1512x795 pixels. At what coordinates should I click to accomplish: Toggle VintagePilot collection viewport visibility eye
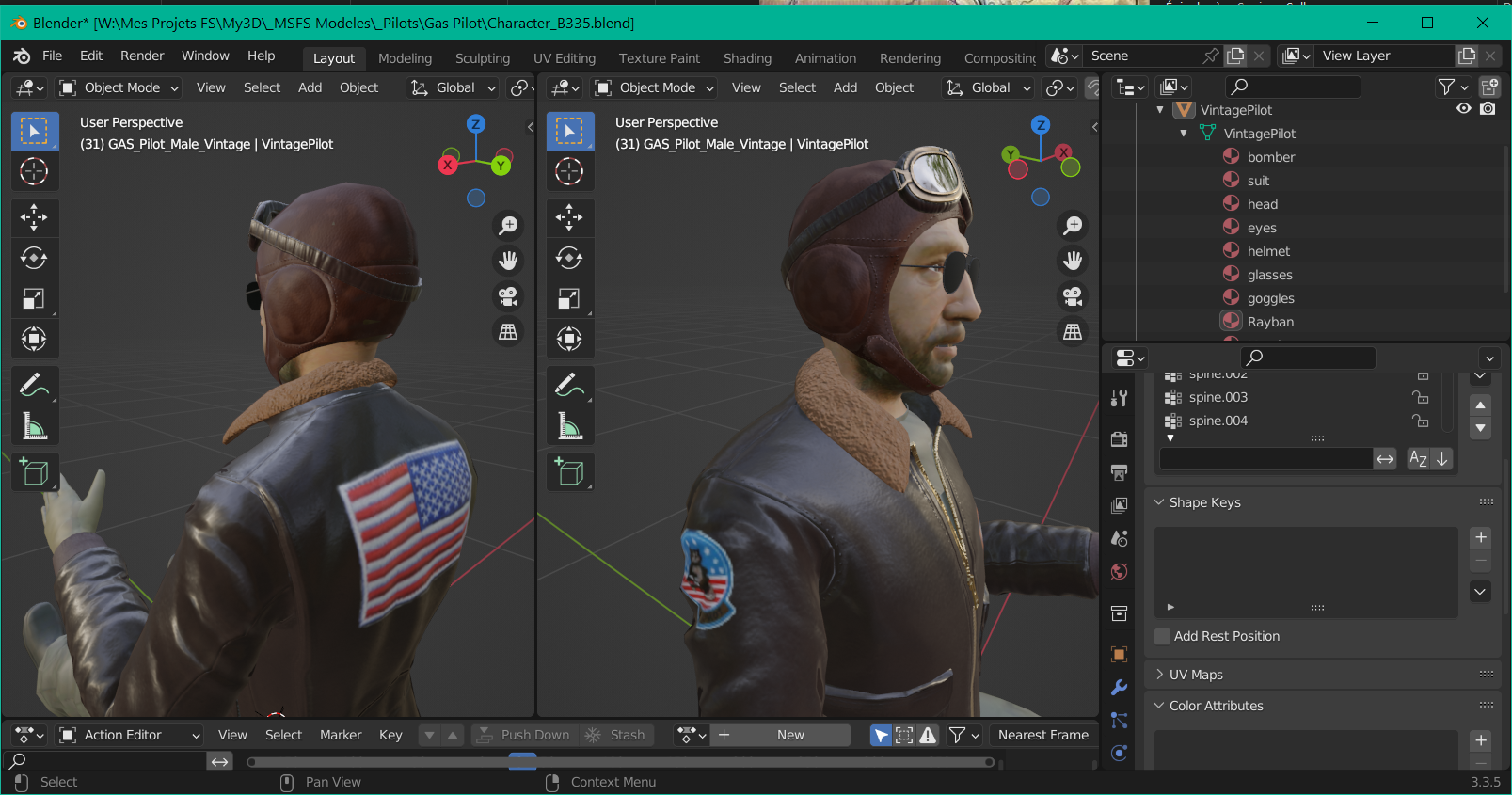[x=1463, y=109]
